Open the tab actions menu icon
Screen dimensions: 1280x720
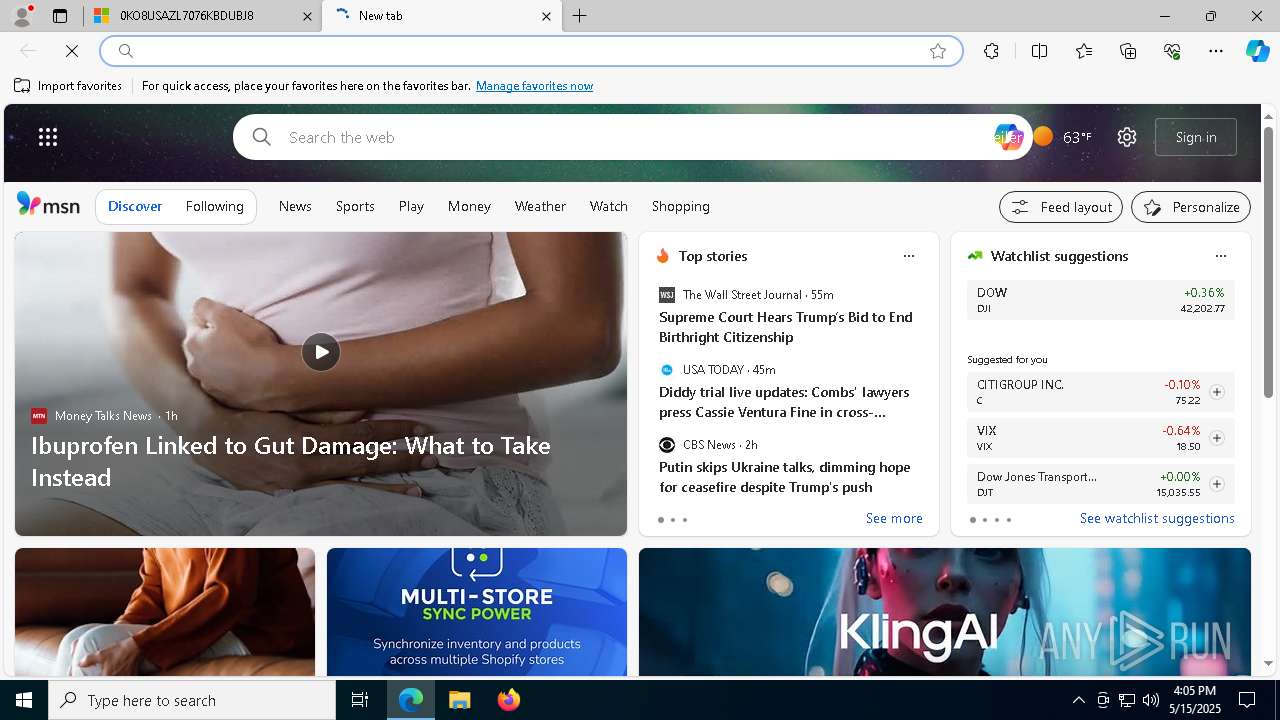point(60,16)
